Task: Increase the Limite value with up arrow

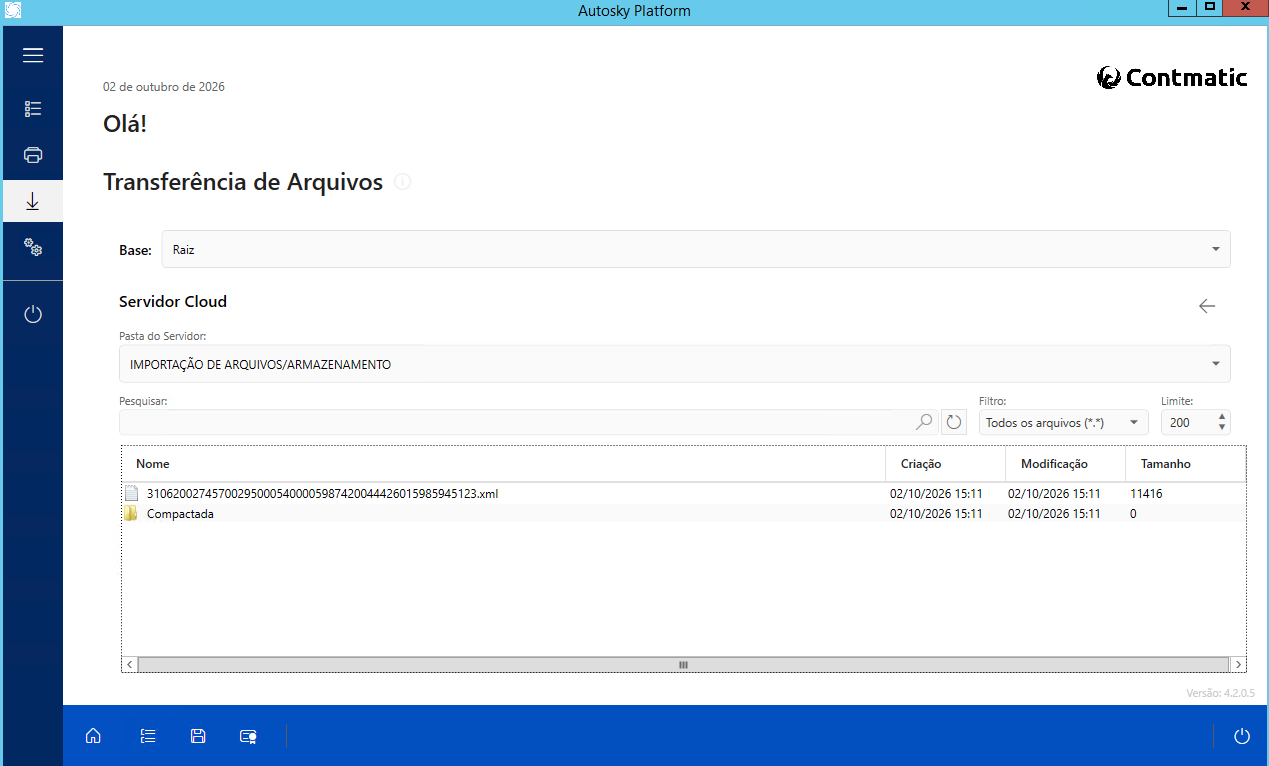Action: coord(1222,417)
